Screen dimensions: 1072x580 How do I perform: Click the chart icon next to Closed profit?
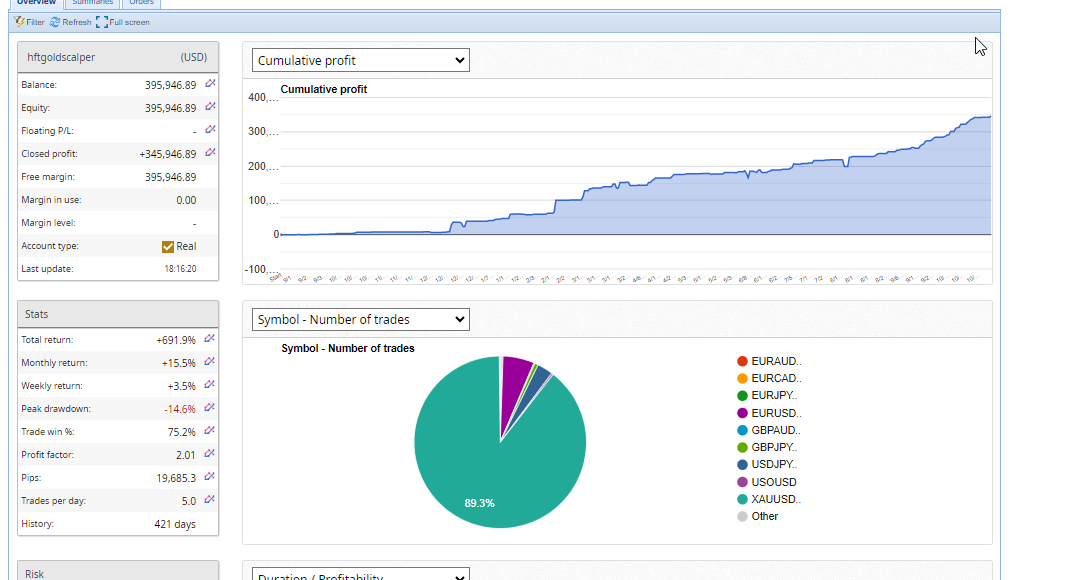tap(210, 153)
